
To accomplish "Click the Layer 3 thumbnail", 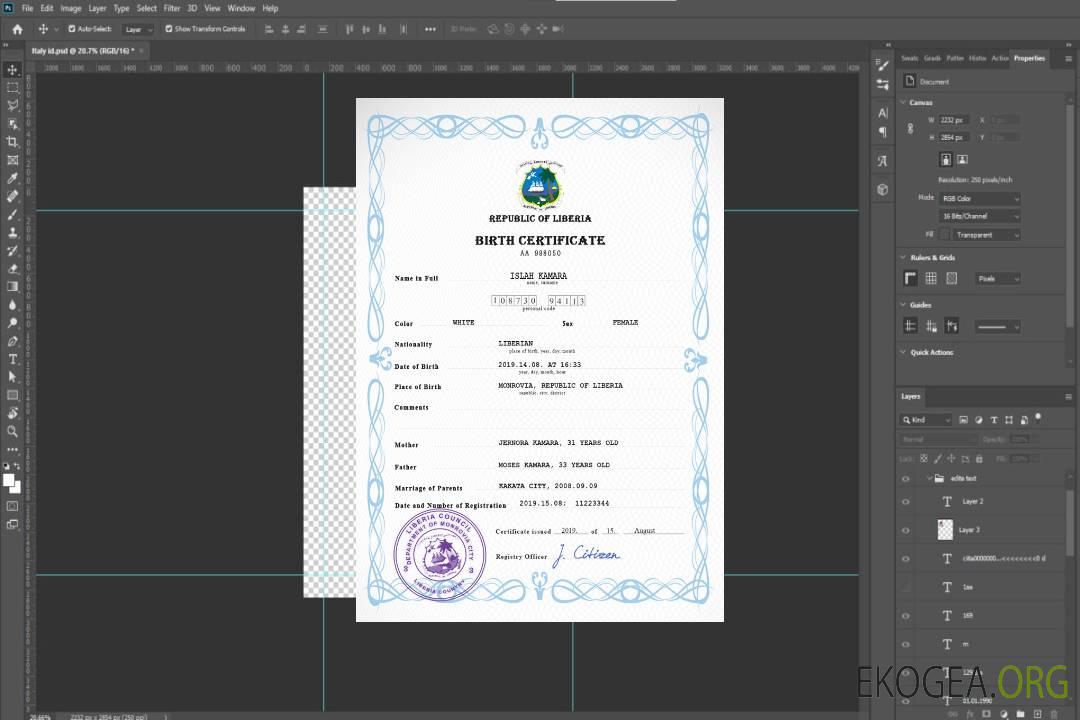I will (946, 530).
